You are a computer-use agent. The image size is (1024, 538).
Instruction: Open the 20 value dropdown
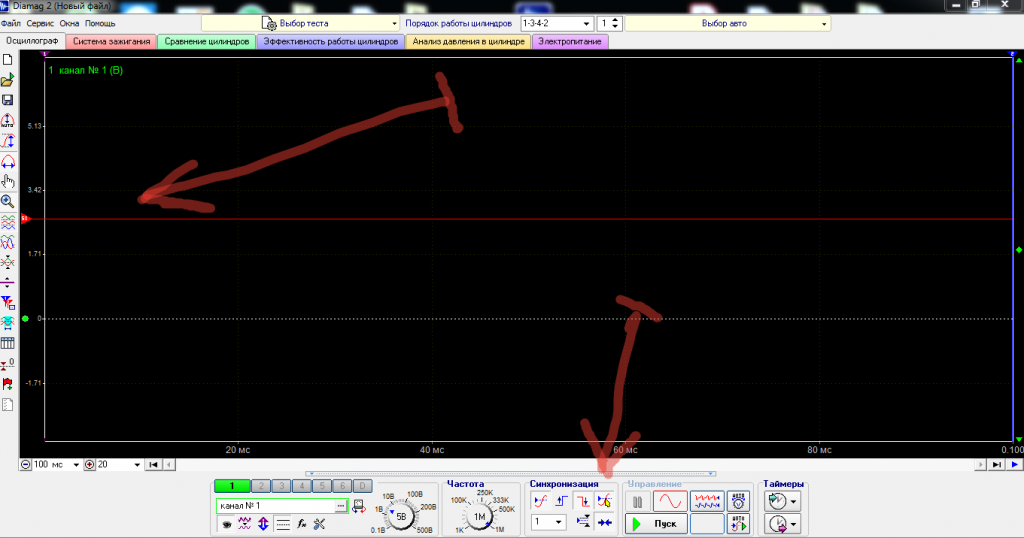click(136, 465)
